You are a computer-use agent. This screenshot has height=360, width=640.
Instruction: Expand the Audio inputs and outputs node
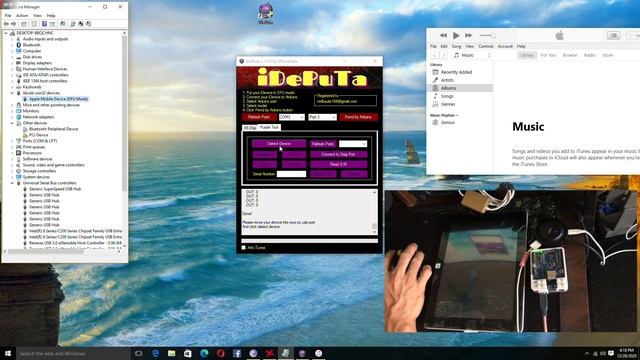click(x=12, y=39)
